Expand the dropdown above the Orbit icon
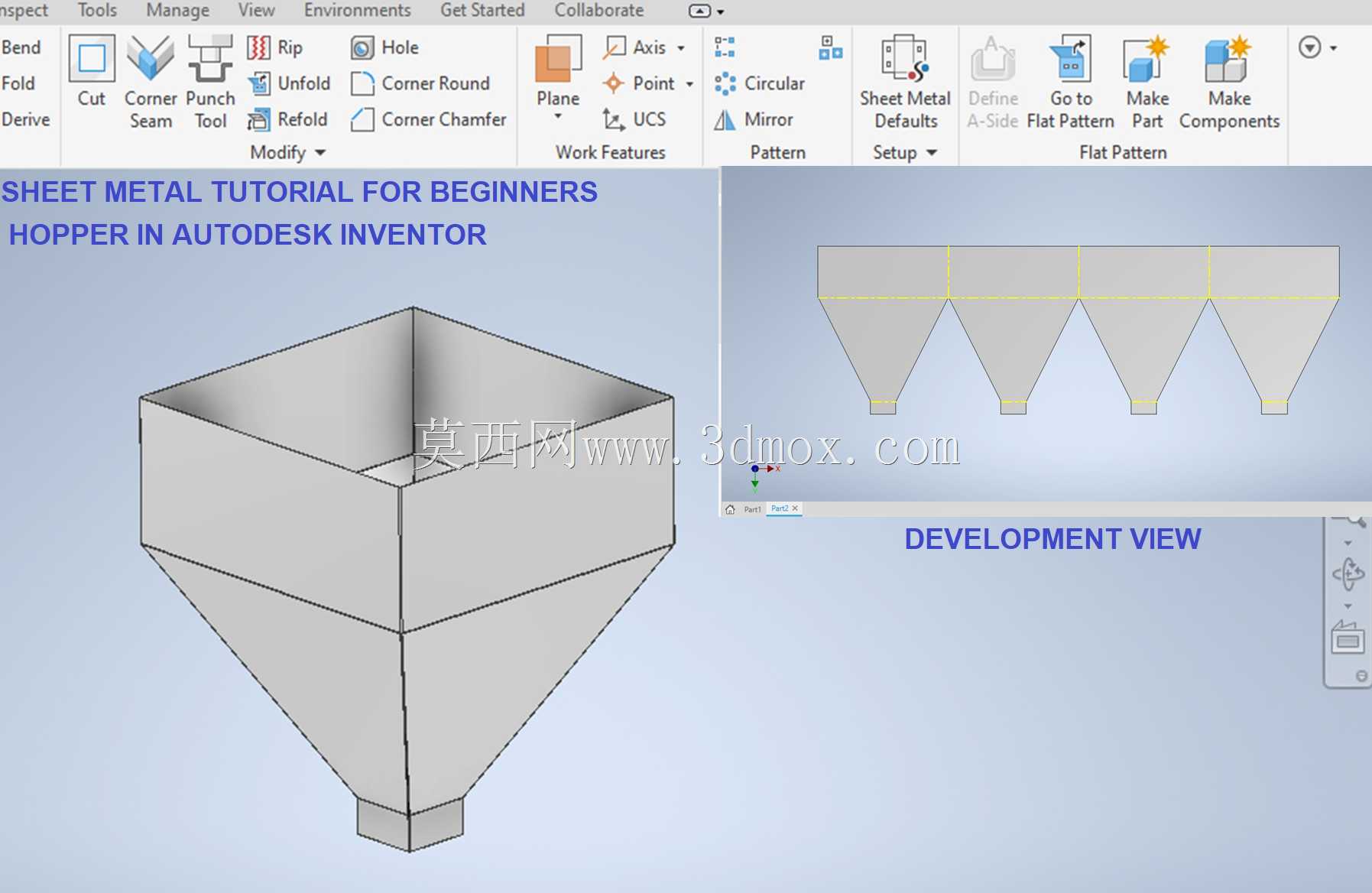 tap(1348, 543)
